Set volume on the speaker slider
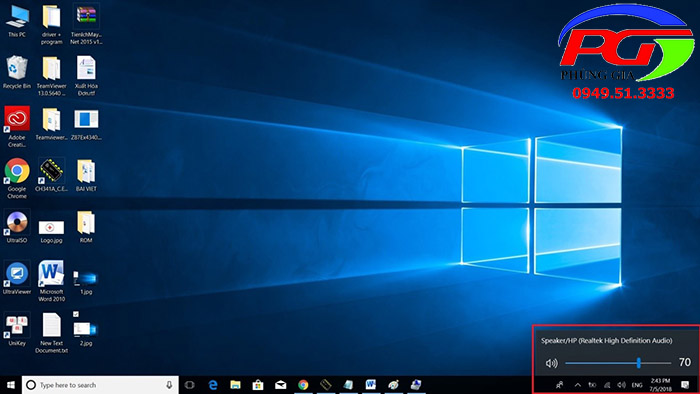This screenshot has height=394, width=700. tap(618, 363)
